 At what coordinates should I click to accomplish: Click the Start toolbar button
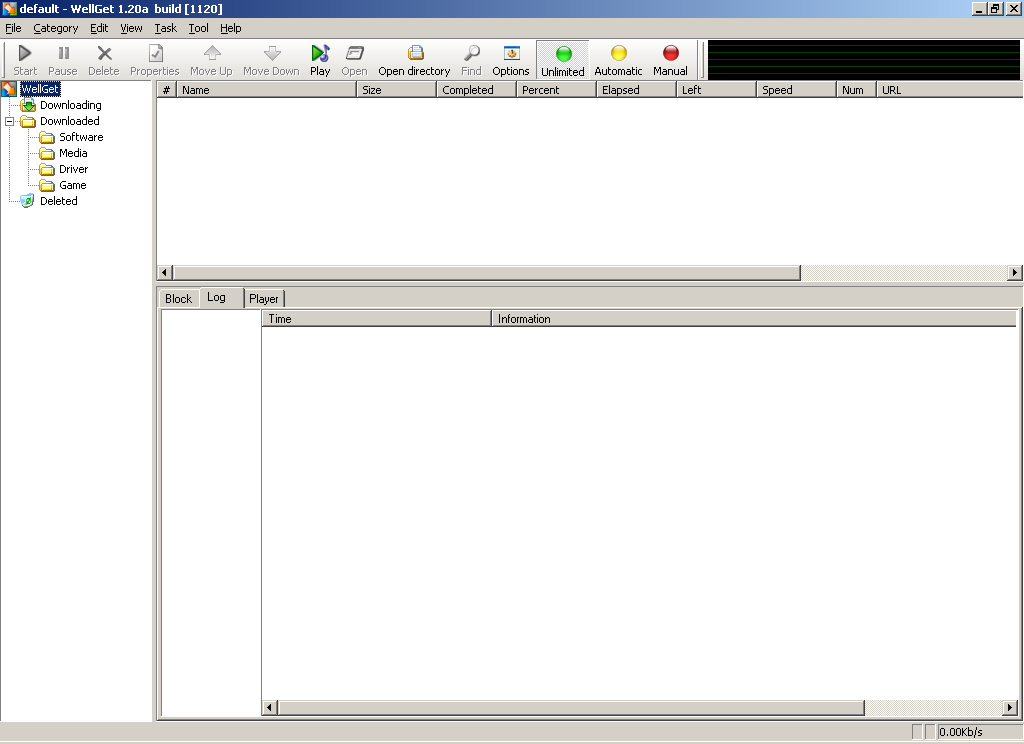coord(25,60)
